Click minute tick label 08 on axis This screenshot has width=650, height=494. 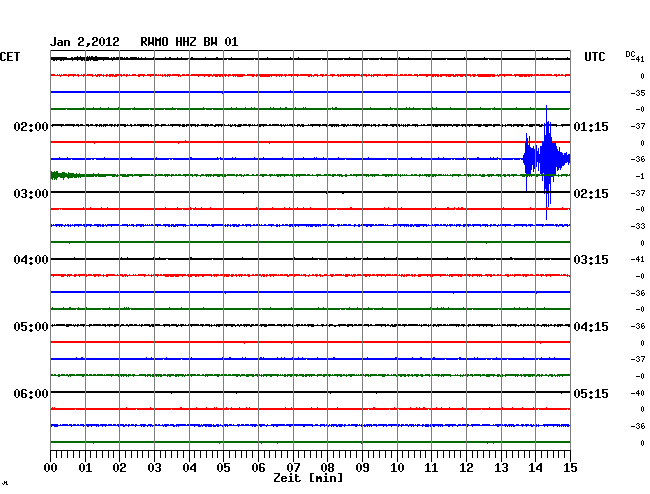point(327,467)
